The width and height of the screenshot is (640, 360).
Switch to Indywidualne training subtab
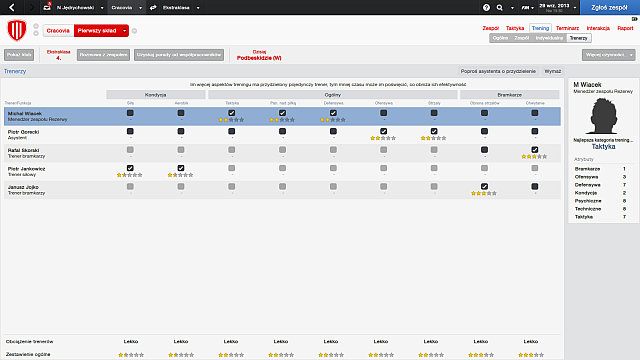(x=549, y=38)
